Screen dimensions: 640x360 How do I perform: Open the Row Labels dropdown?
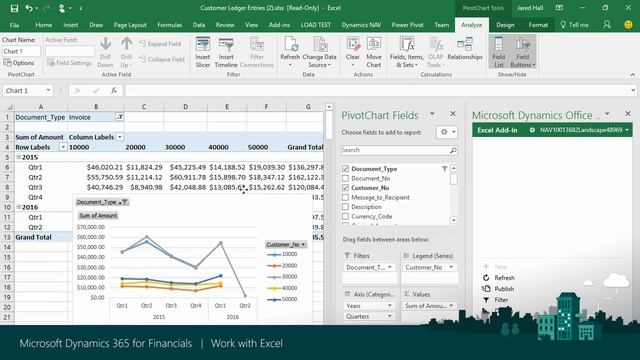[x=63, y=147]
